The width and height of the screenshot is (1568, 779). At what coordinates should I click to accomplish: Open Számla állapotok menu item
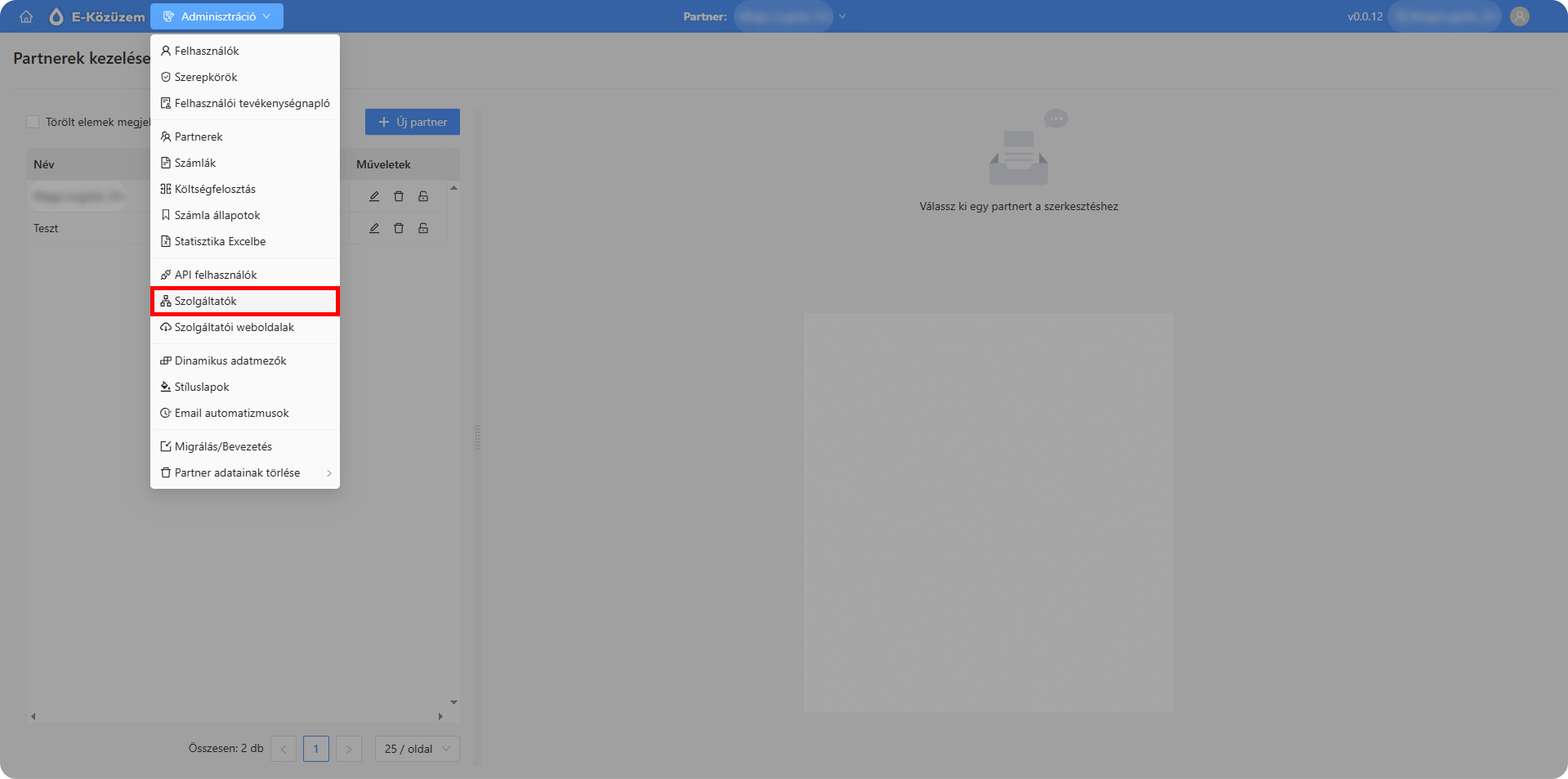[x=245, y=215]
